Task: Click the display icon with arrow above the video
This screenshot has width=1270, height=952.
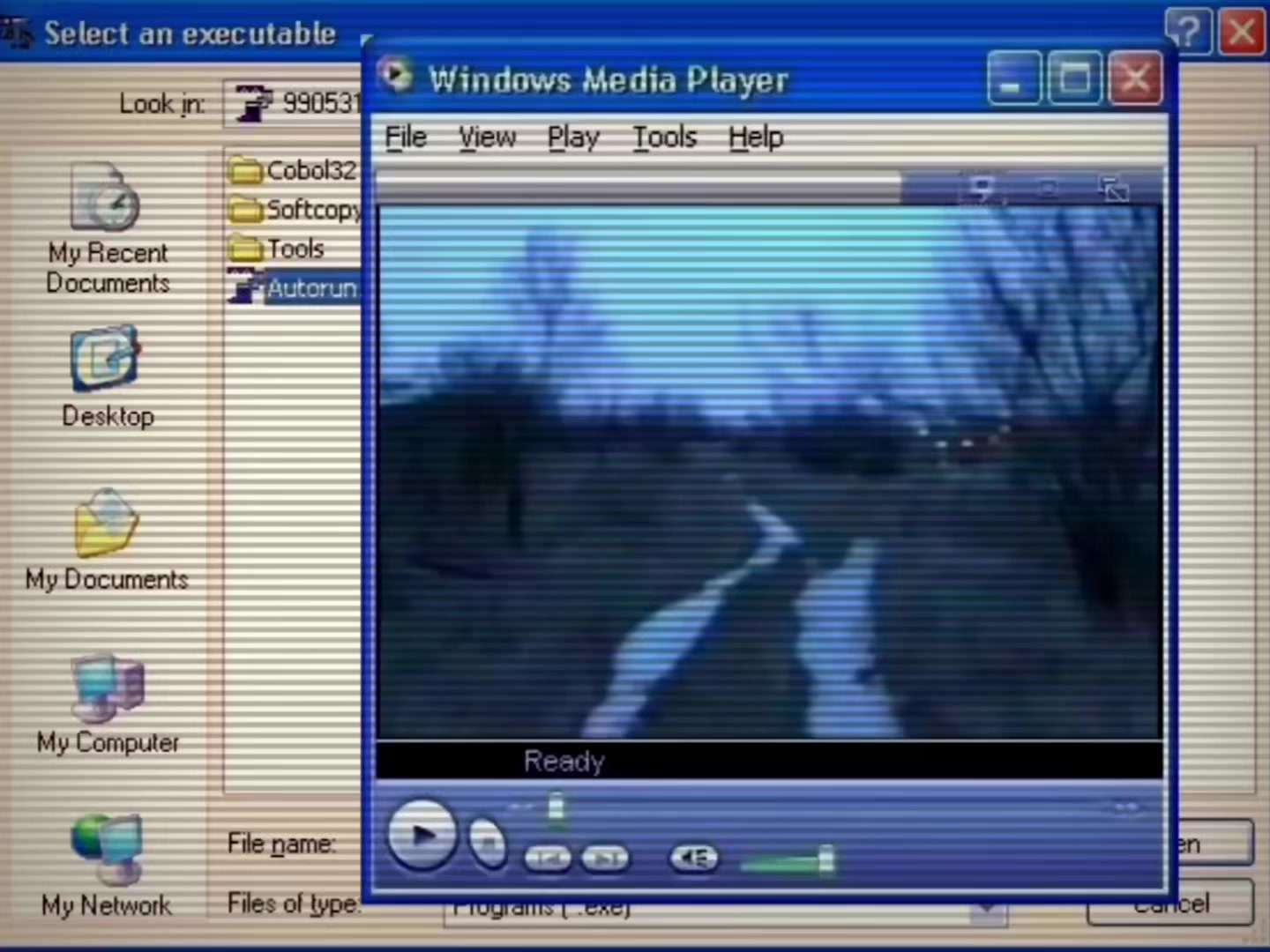Action: pos(982,188)
